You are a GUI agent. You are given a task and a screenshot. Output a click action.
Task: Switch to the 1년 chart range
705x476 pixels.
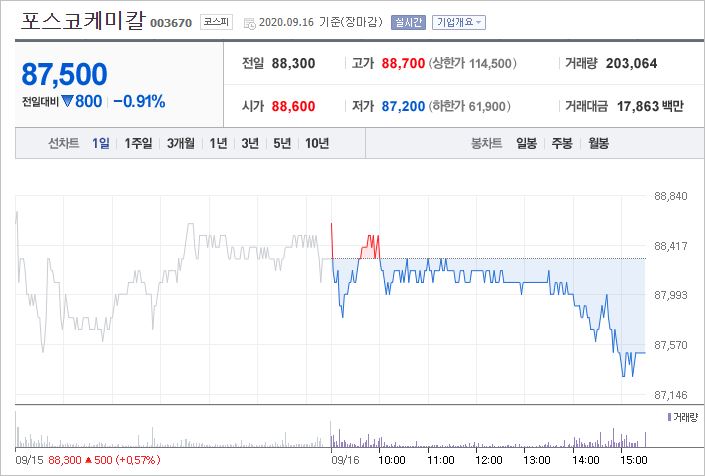tap(218, 143)
